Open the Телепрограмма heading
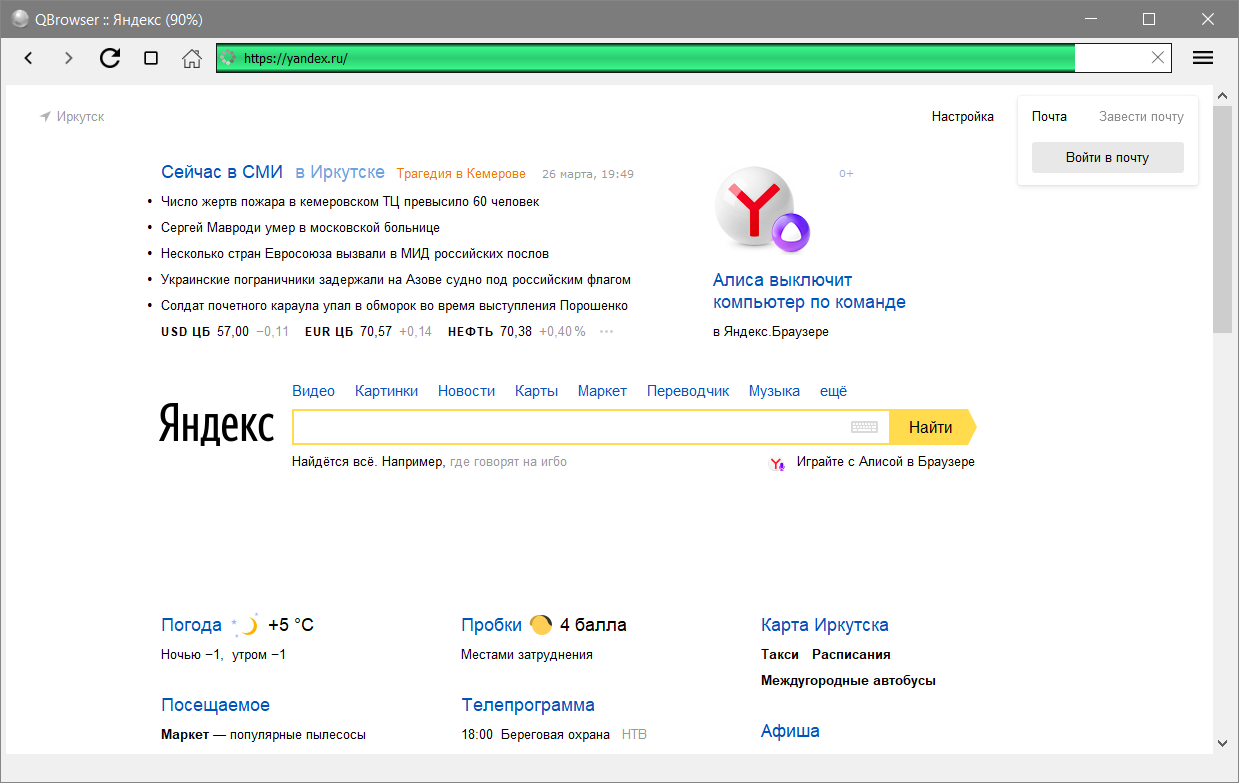Screen dimensions: 1239x783 coord(528,705)
